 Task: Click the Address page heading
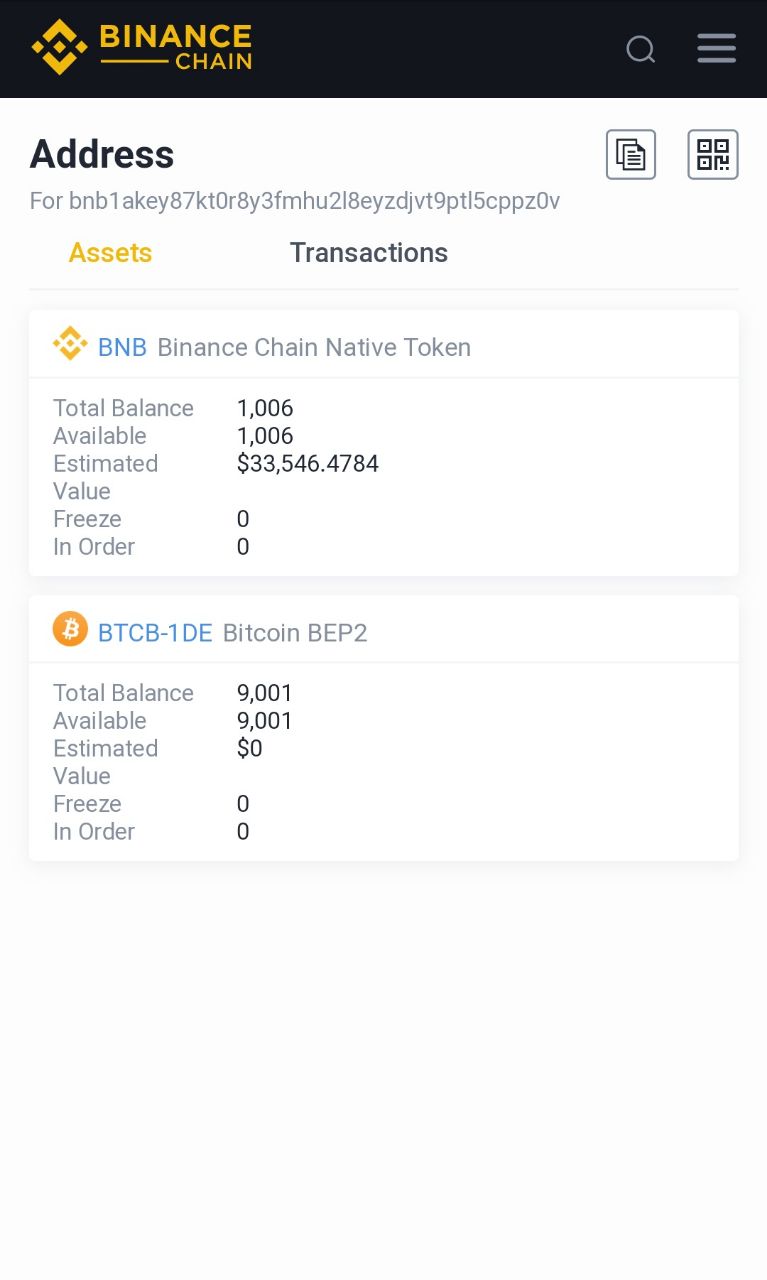click(102, 155)
